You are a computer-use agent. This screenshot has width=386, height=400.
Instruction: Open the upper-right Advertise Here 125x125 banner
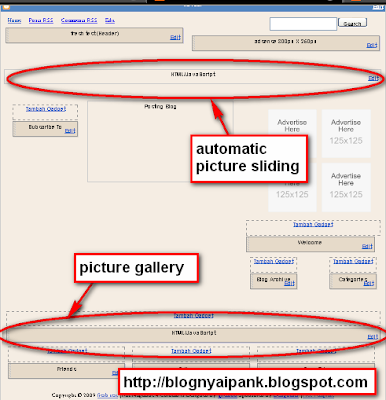pyautogui.click(x=346, y=133)
